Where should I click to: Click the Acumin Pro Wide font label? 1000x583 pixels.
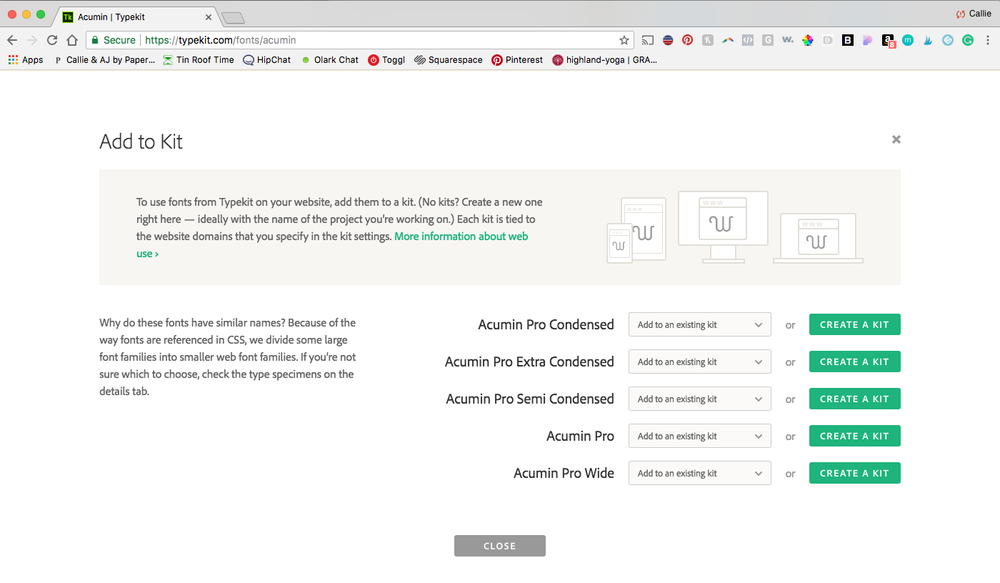tap(564, 473)
